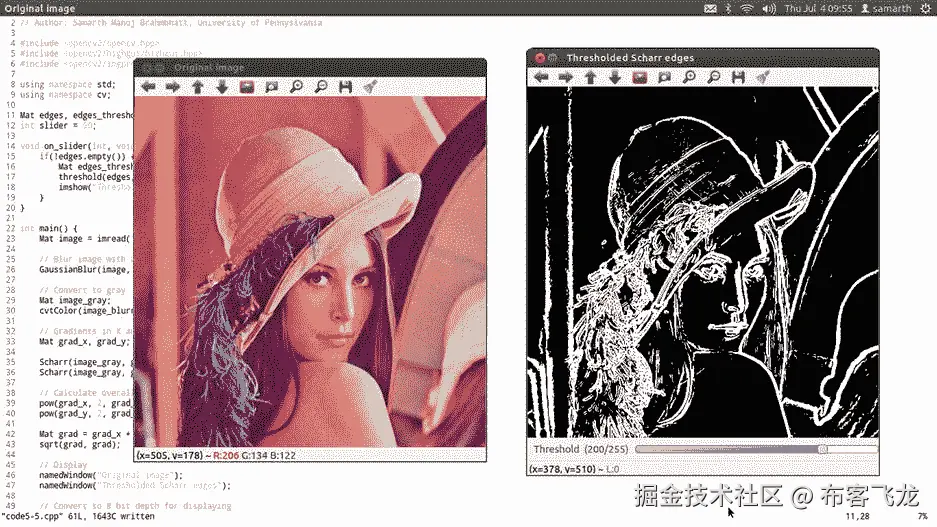The image size is (937, 527).
Task: Pan down in Thresholded Scharr edges window
Action: click(615, 77)
